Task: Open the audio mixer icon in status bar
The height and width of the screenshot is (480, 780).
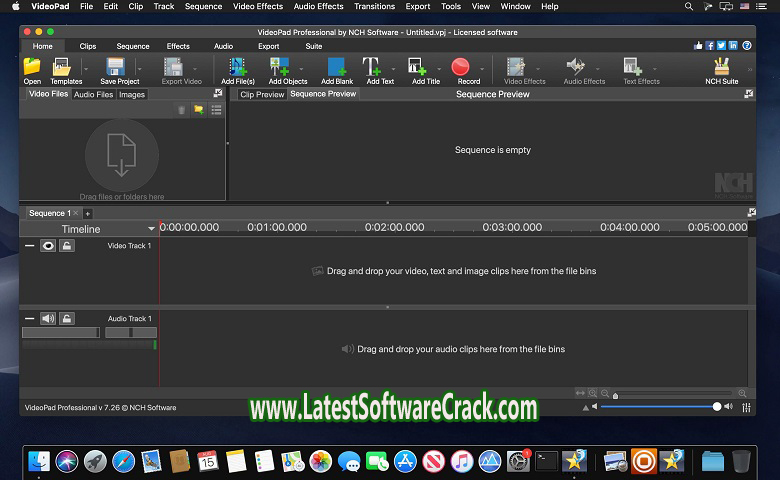Action: pyautogui.click(x=746, y=407)
